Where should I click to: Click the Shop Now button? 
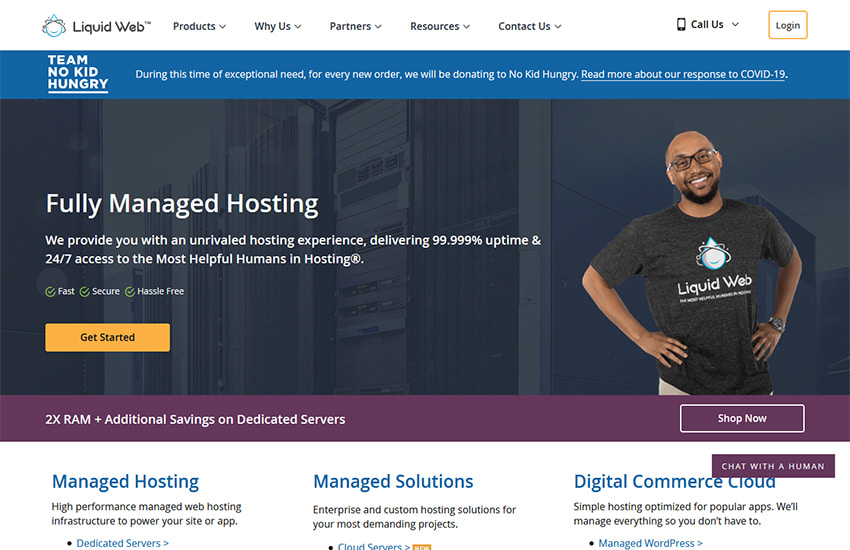[x=742, y=418]
